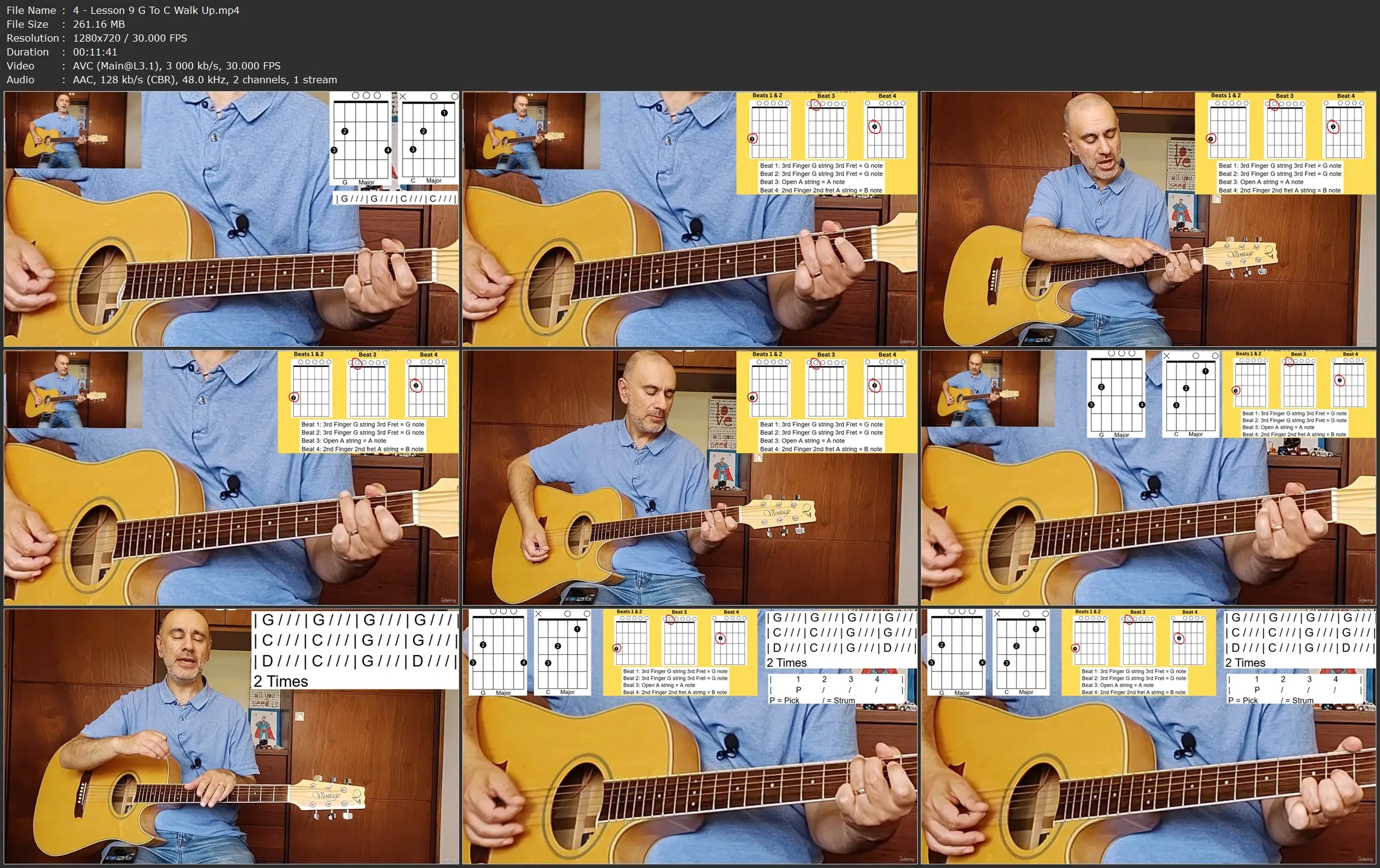Click the AAC audio info line
This screenshot has height=868, width=1380.
pyautogui.click(x=205, y=80)
